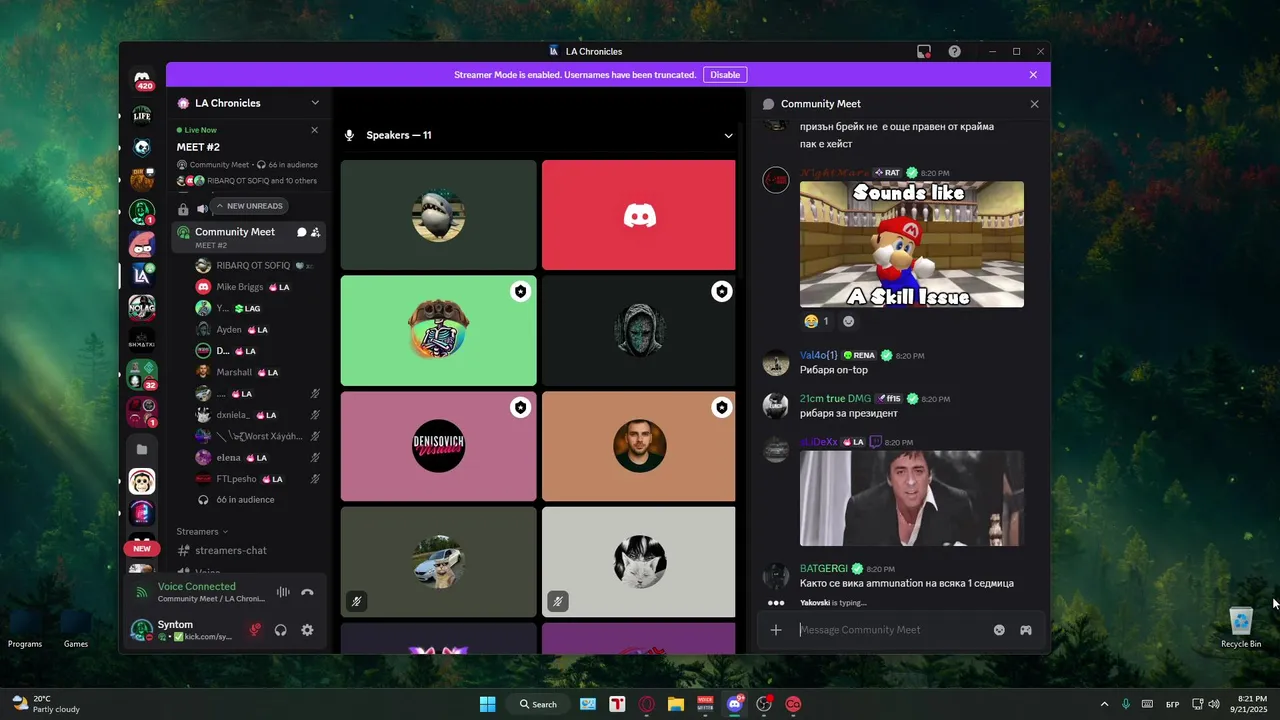Disable Streamer Mode

tap(725, 75)
